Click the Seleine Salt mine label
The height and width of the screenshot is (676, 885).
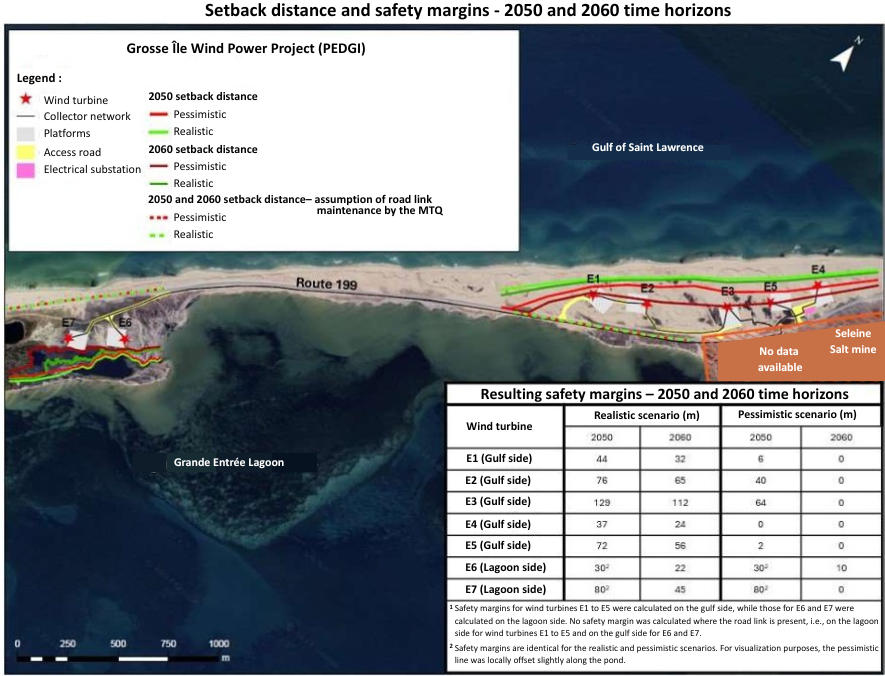(x=852, y=341)
